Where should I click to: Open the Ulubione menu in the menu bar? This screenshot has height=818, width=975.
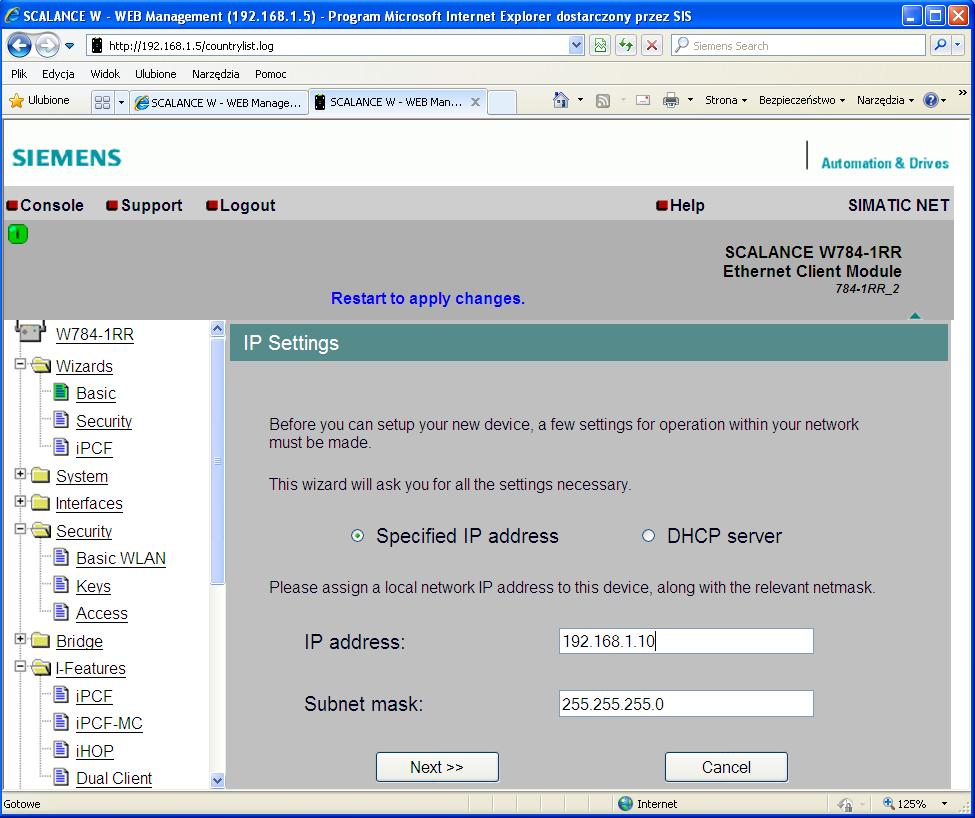coord(155,74)
